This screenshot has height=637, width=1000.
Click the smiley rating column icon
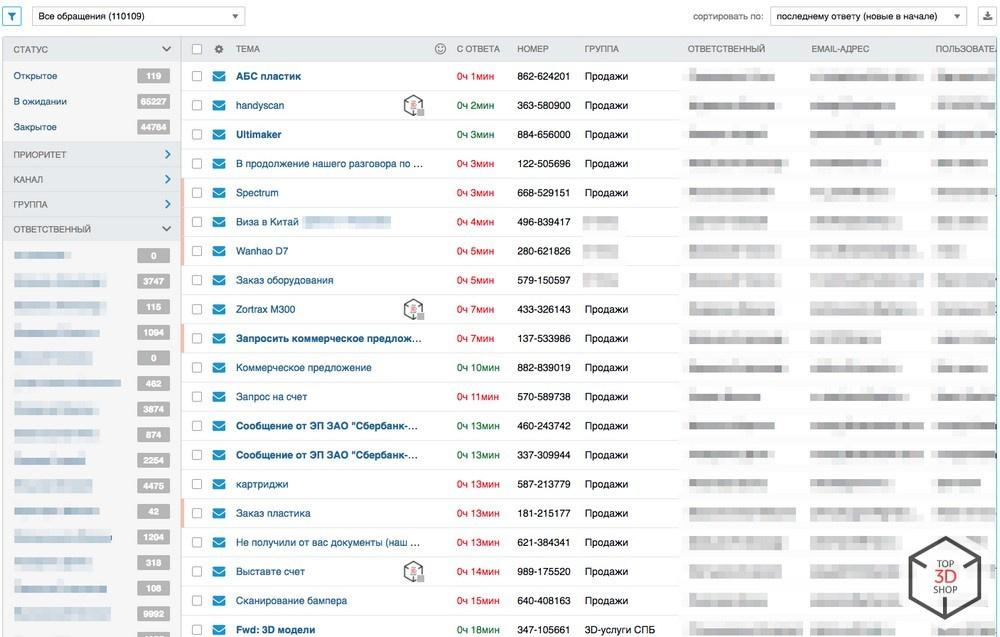441,49
